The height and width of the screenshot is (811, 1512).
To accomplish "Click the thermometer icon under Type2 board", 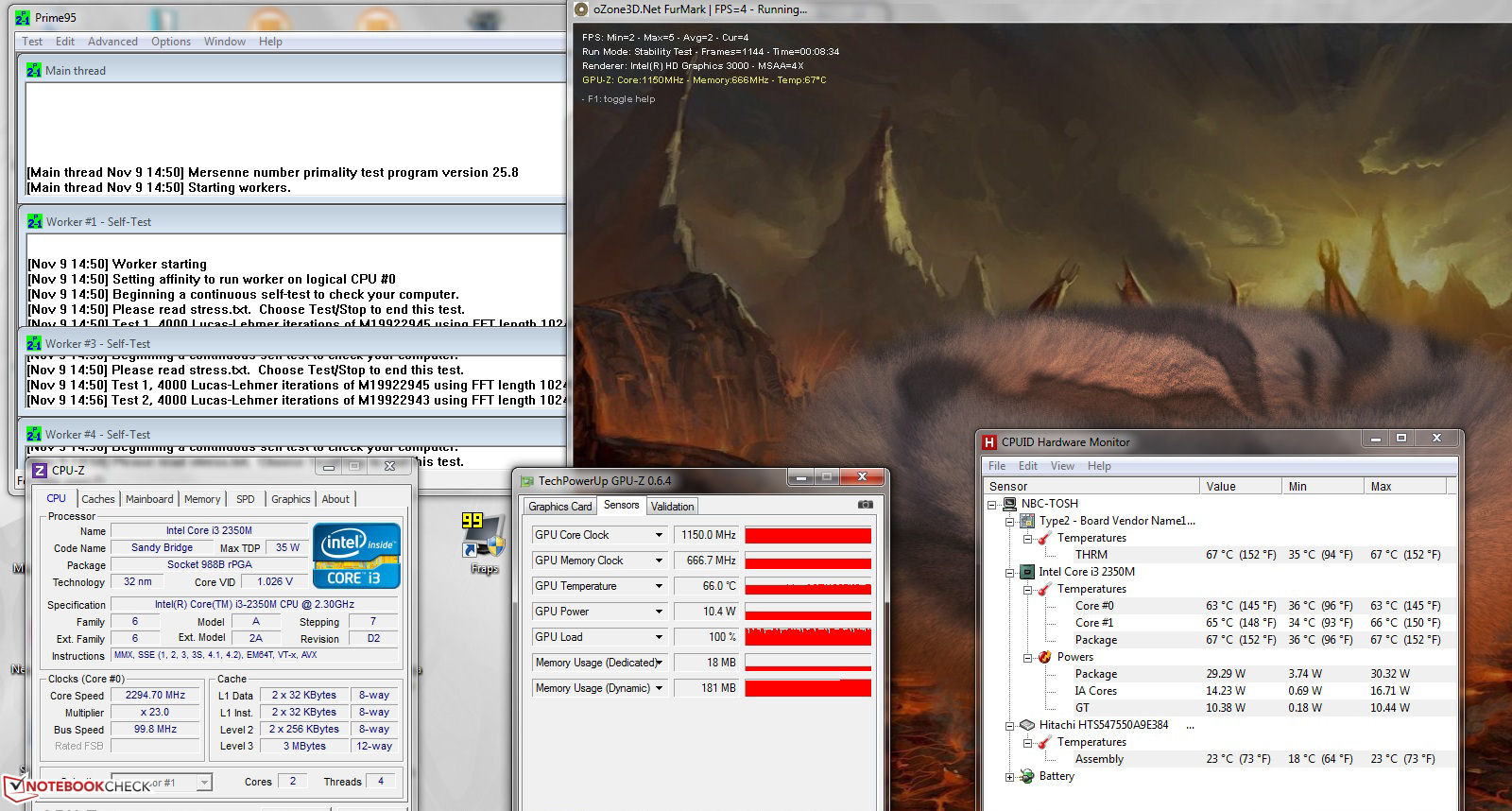I will (x=1045, y=538).
